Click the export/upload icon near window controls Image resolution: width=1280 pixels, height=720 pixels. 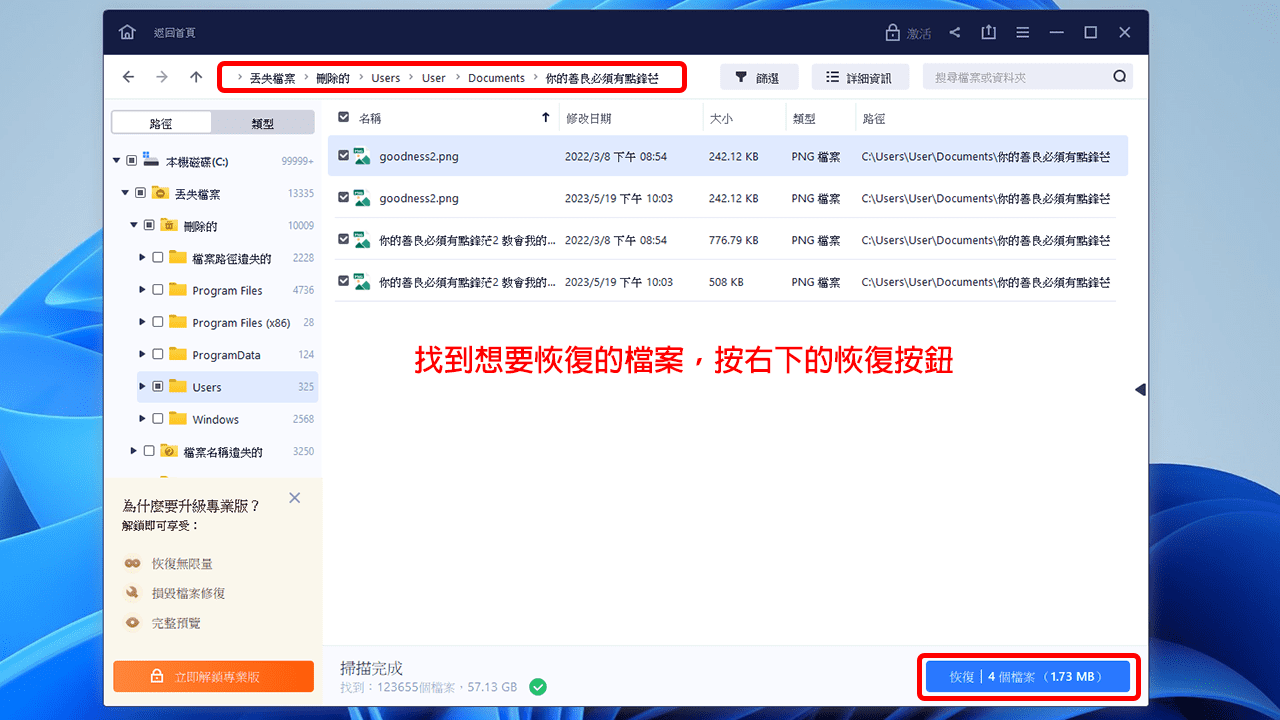point(988,31)
